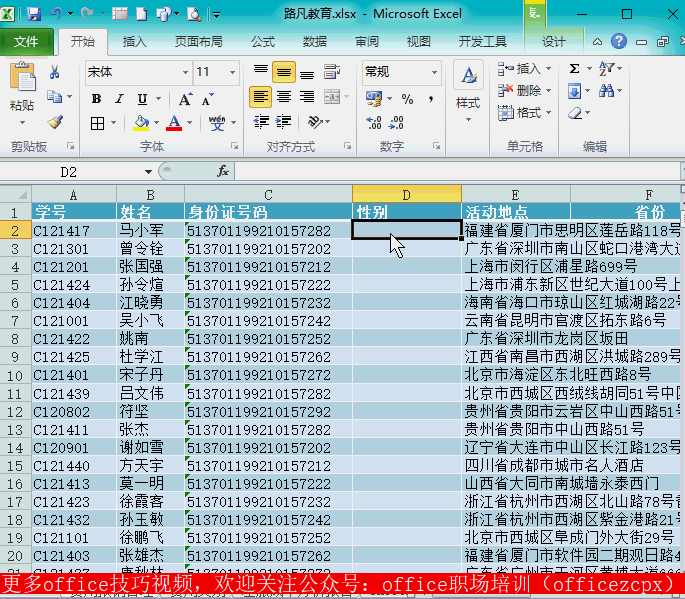Click the Copy icon in clipboard group
This screenshot has width=685, height=599.
point(54,97)
